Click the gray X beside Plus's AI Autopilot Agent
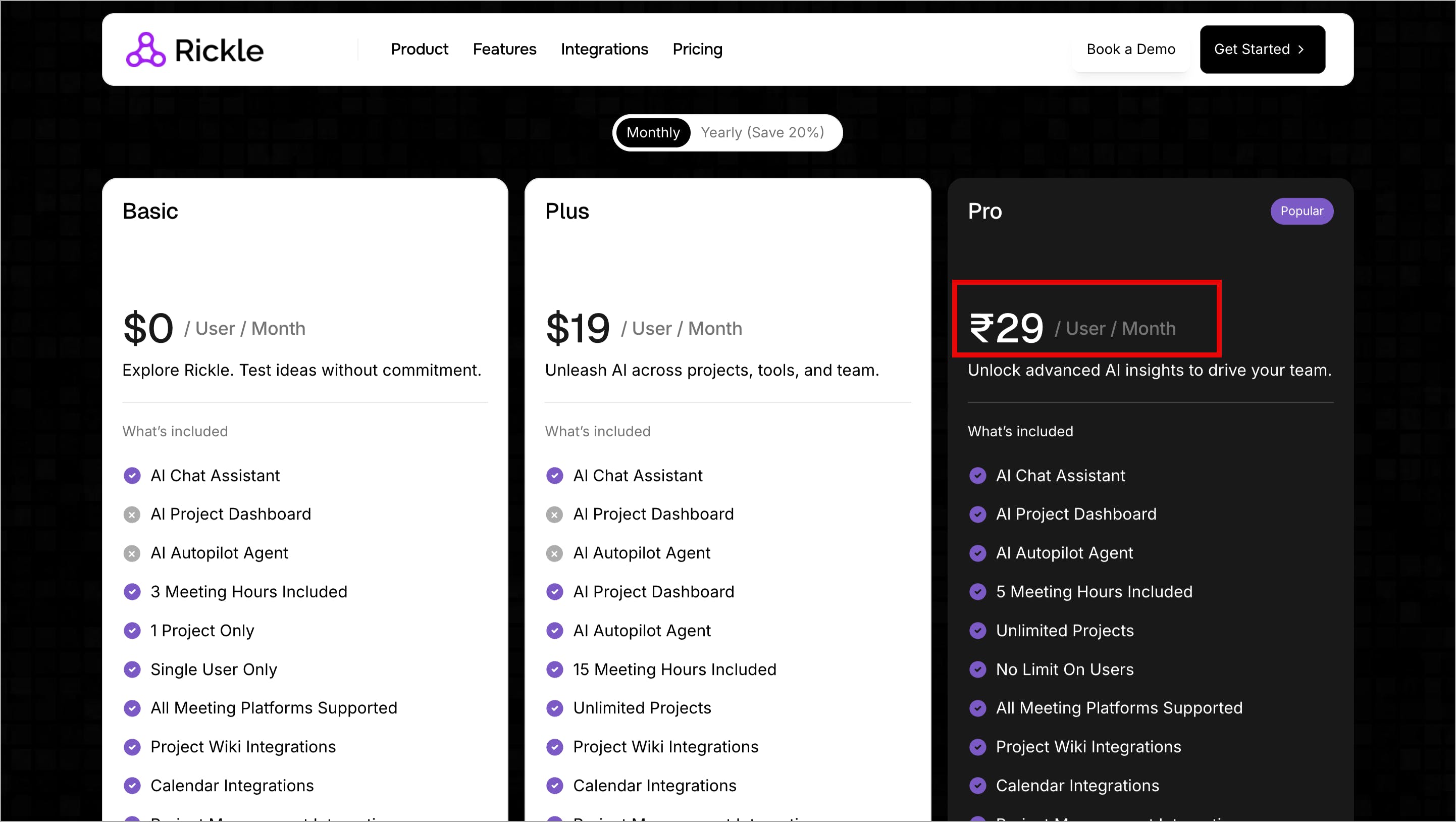Viewport: 1456px width, 822px height. pos(554,553)
